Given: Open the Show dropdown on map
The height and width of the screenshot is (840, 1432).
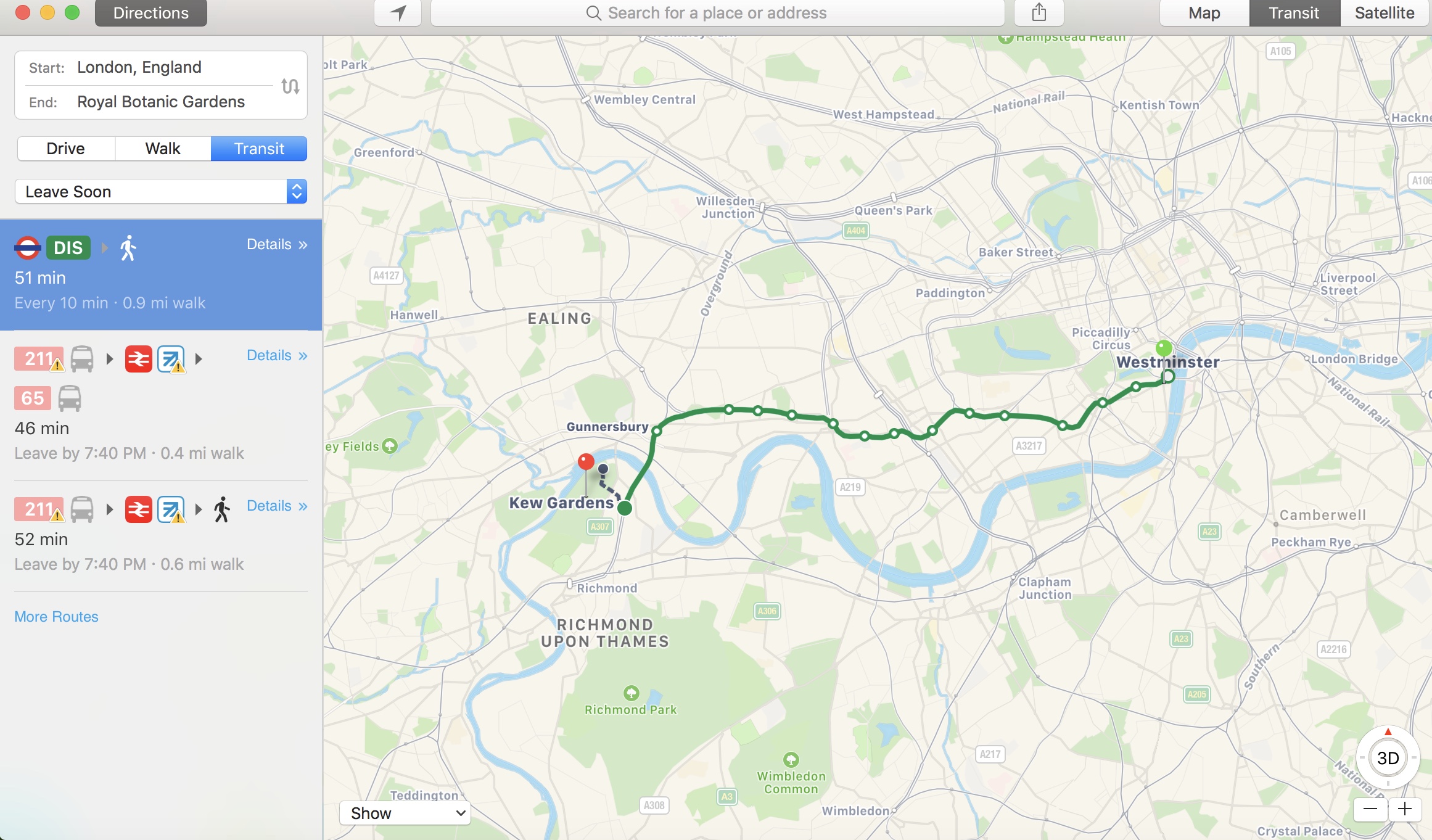Looking at the screenshot, I should click(405, 813).
